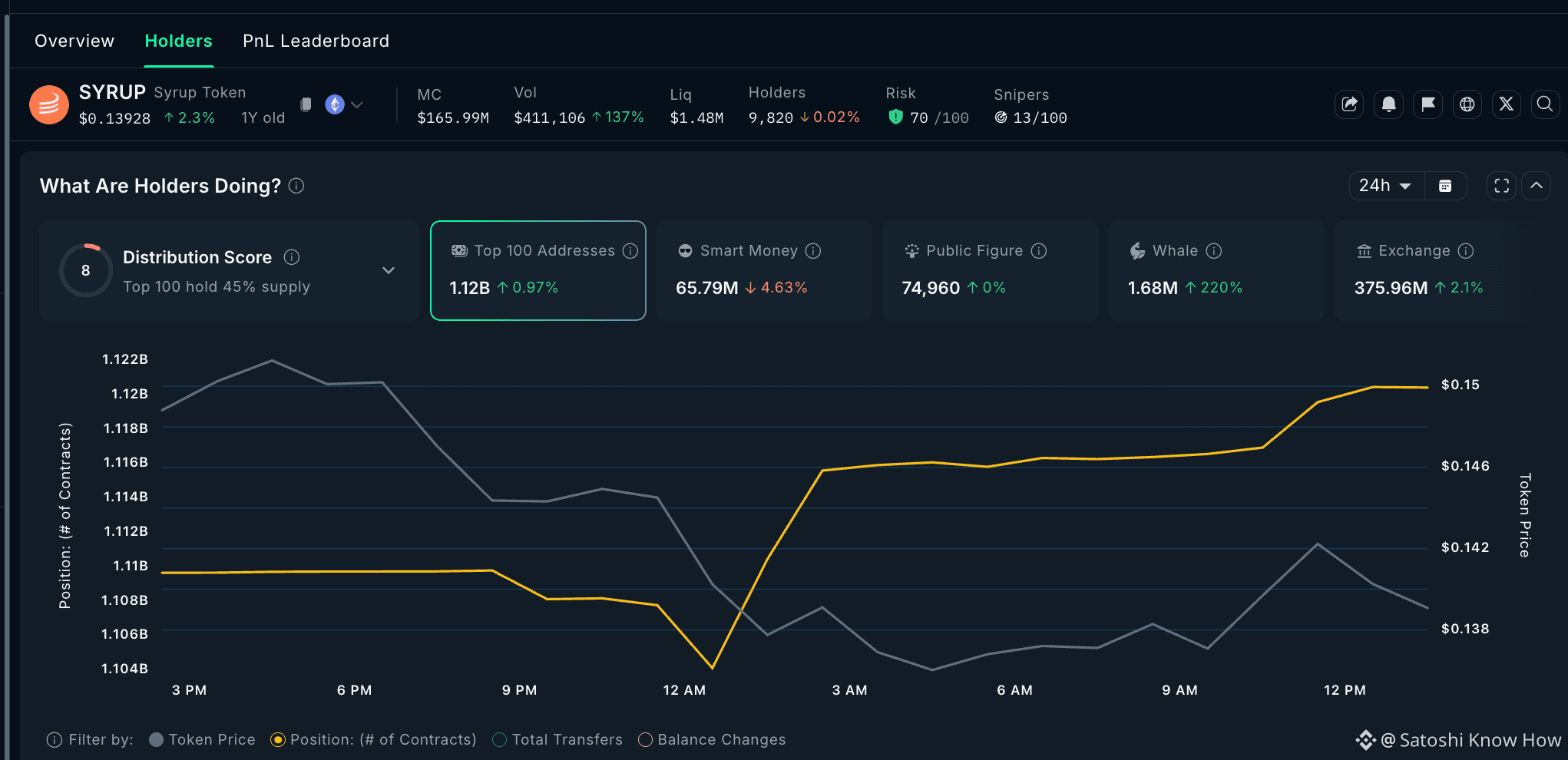Select the Smart Money card
The height and width of the screenshot is (760, 1568).
coord(763,270)
